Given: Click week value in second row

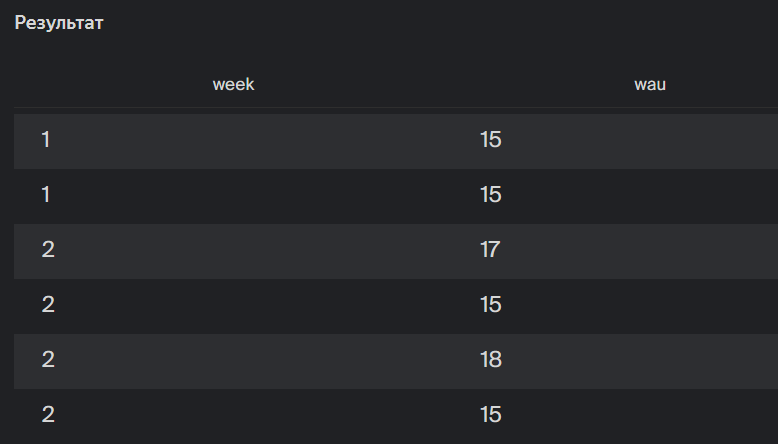Looking at the screenshot, I should click(46, 195).
